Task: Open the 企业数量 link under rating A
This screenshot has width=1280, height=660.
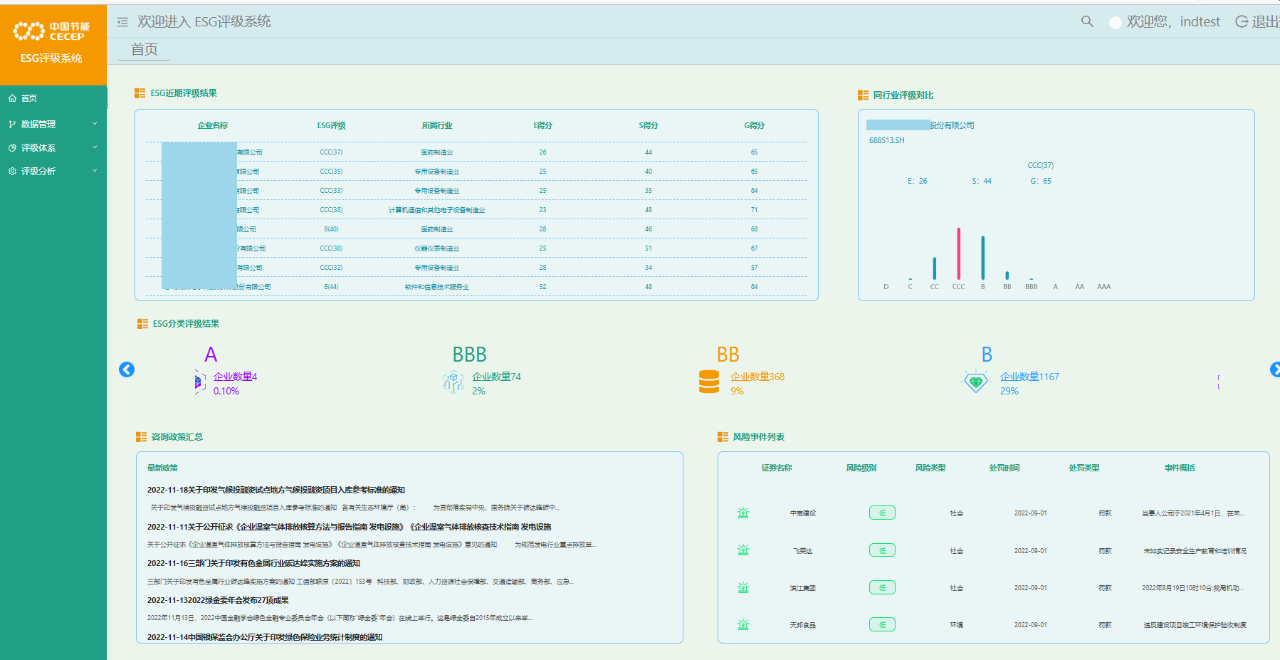Action: click(x=233, y=377)
